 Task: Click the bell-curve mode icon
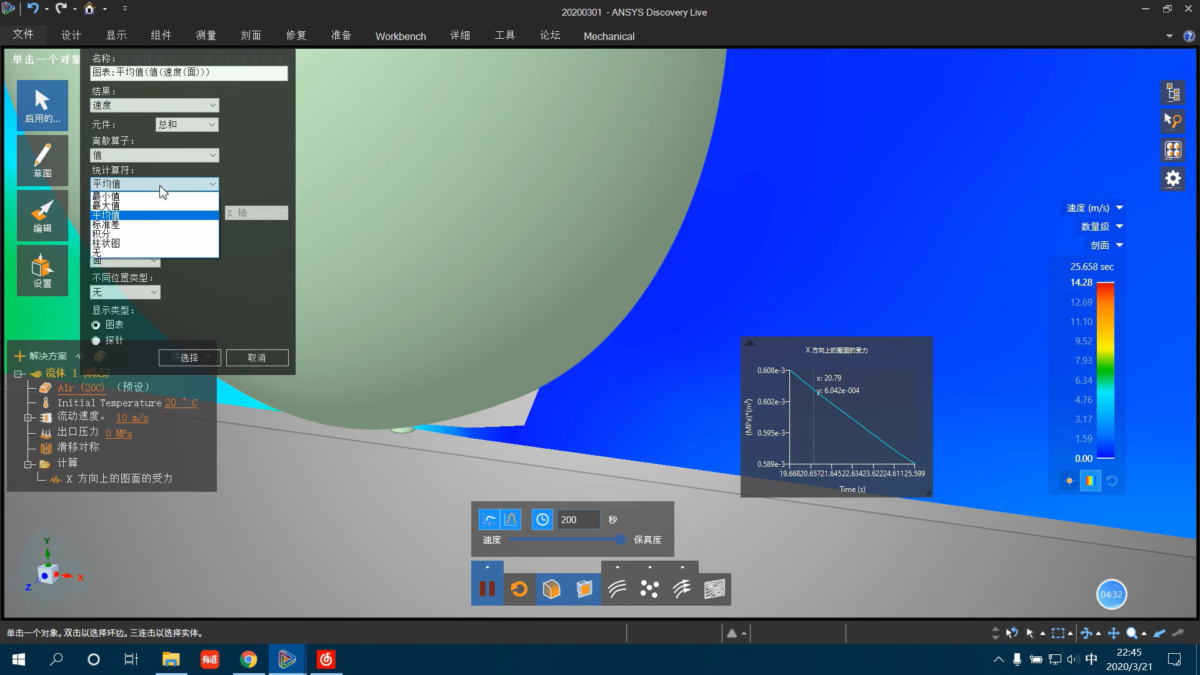click(511, 519)
